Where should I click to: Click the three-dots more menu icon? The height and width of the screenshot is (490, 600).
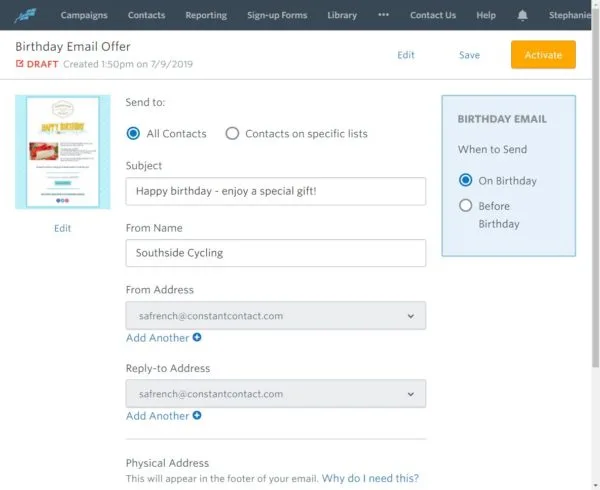pyautogui.click(x=383, y=15)
